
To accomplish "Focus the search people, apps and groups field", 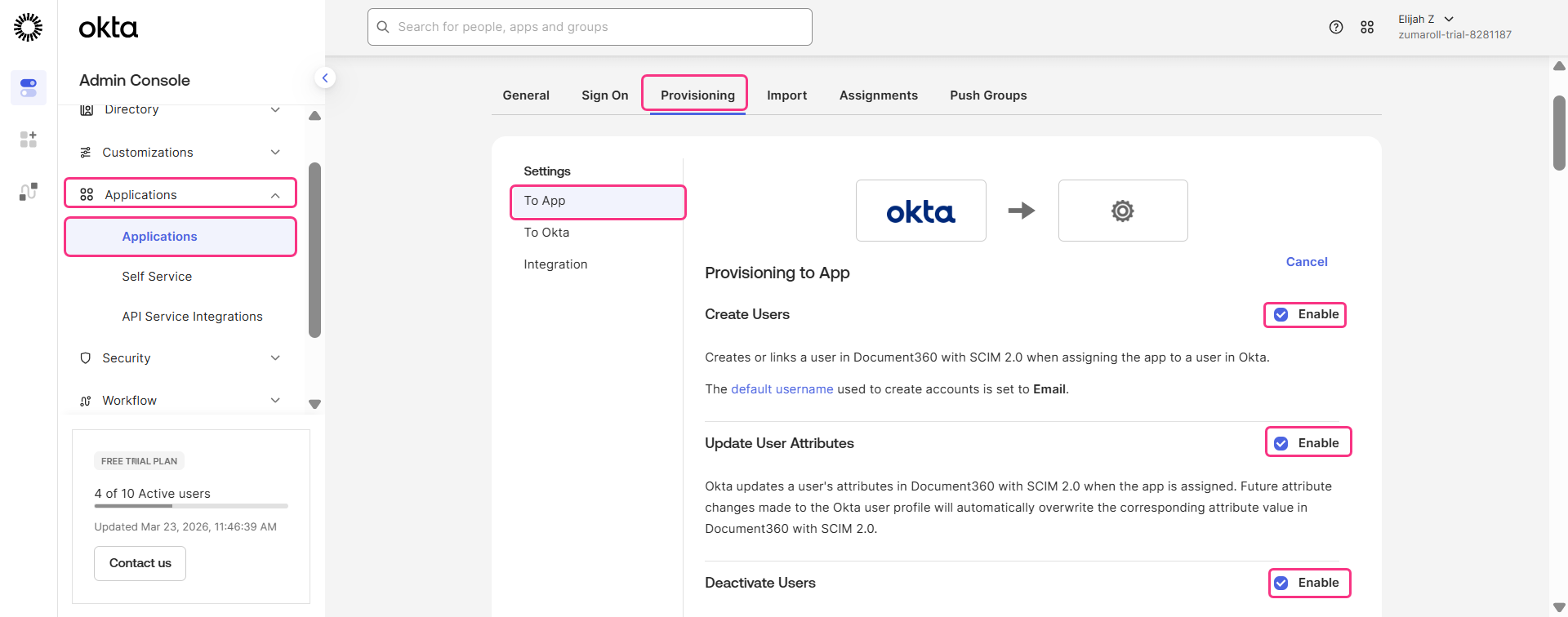I will (590, 27).
